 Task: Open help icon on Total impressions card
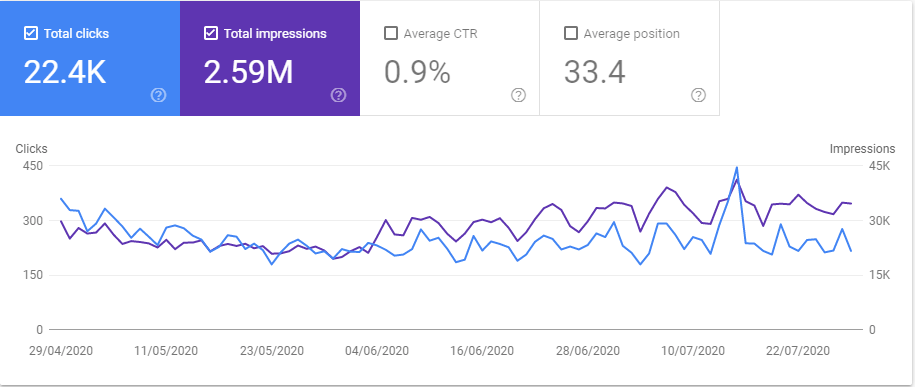338,95
